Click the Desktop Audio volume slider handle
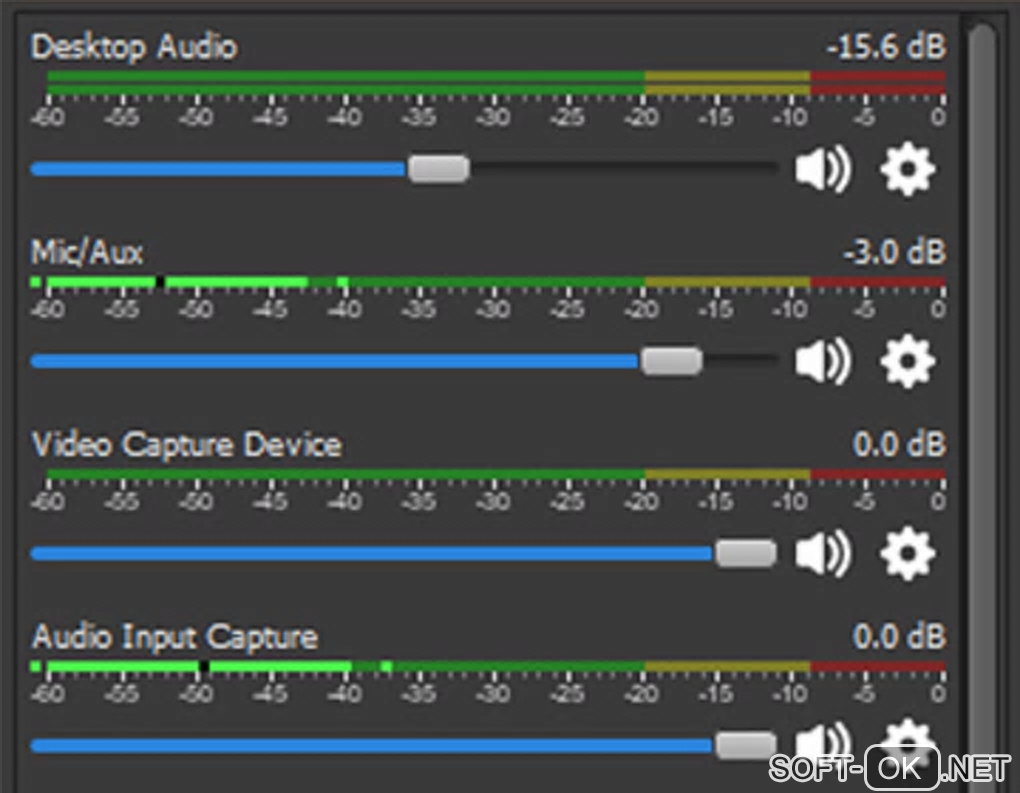Image resolution: width=1020 pixels, height=793 pixels. (438, 169)
